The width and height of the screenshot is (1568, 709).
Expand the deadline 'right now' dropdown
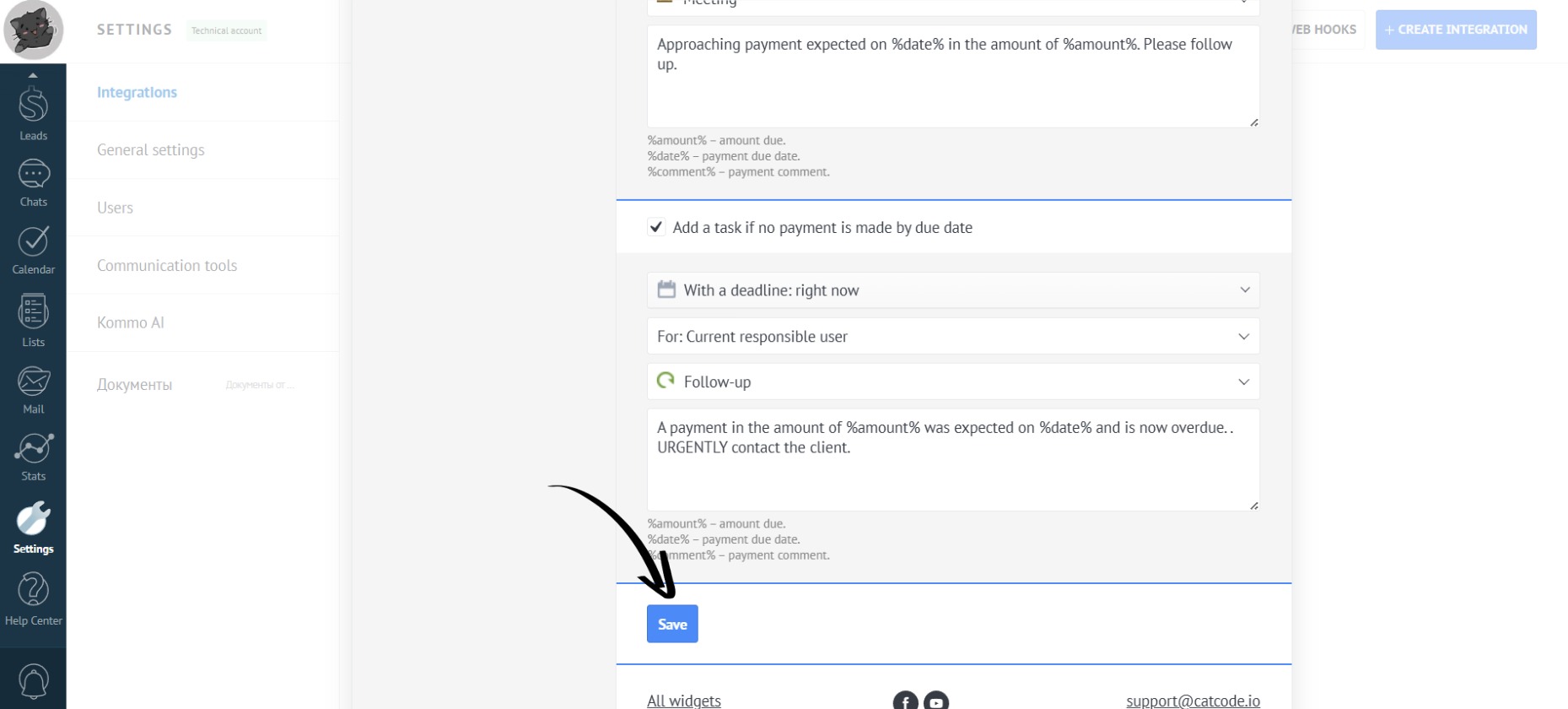(x=953, y=290)
